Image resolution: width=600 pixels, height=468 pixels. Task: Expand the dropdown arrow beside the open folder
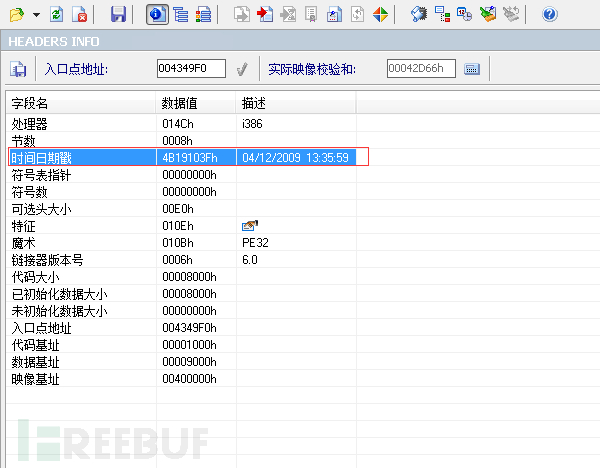(x=36, y=15)
